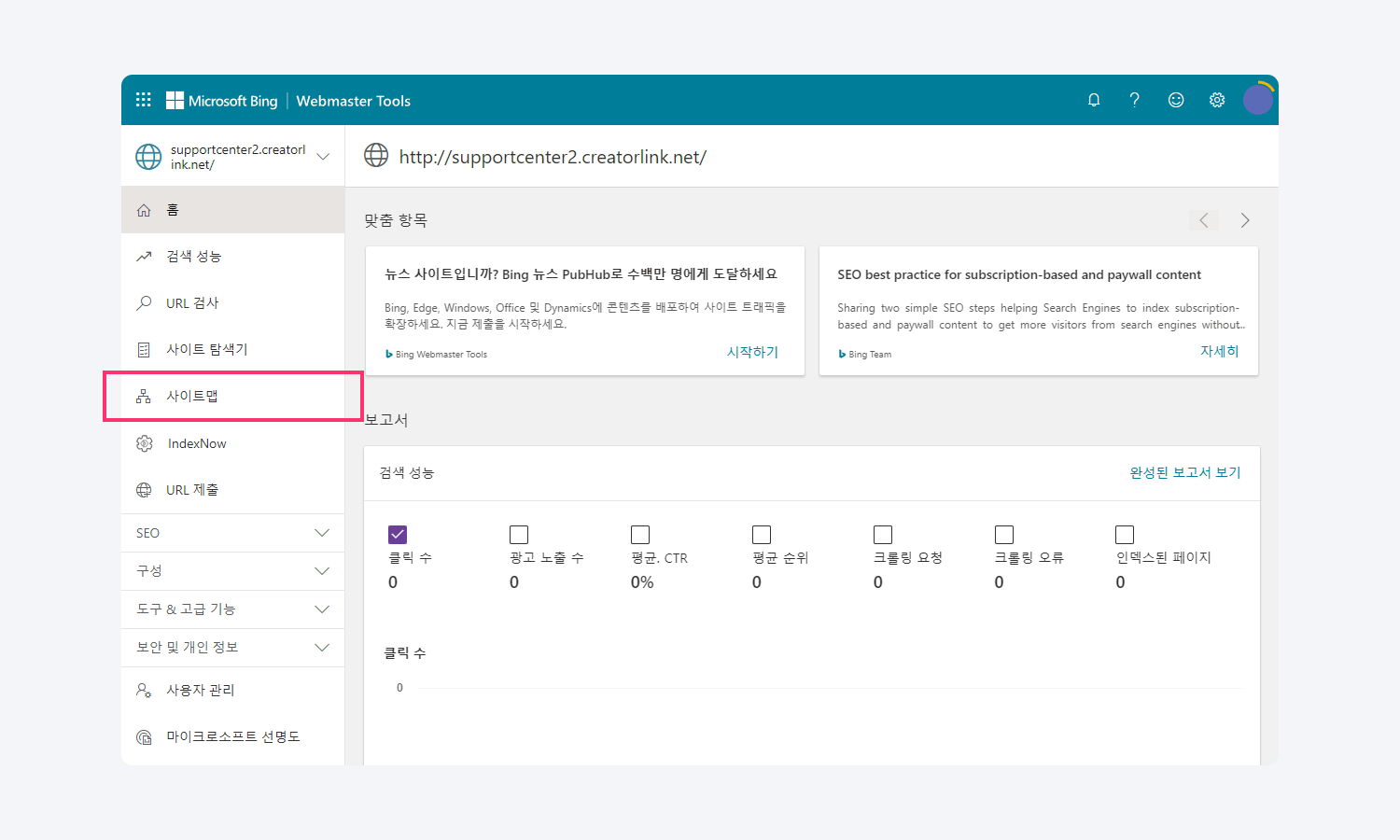Open help question mark icon
The height and width of the screenshot is (840, 1400).
[x=1134, y=100]
